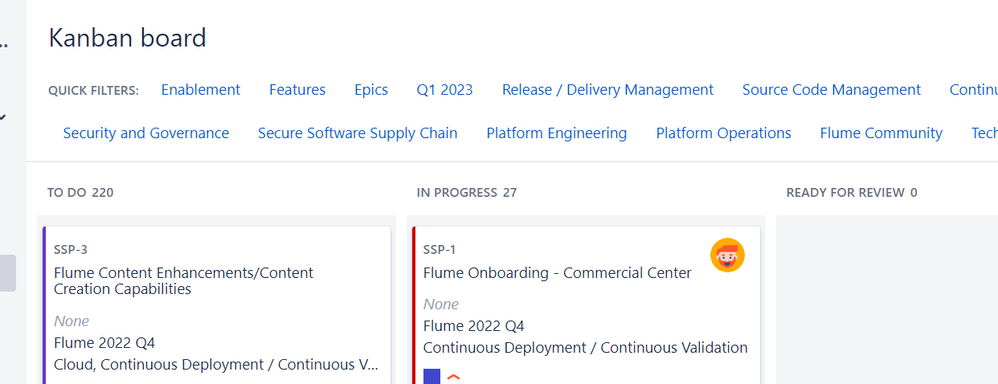998x384 pixels.
Task: Activate the Platform Engineering quick filter
Action: [x=557, y=133]
